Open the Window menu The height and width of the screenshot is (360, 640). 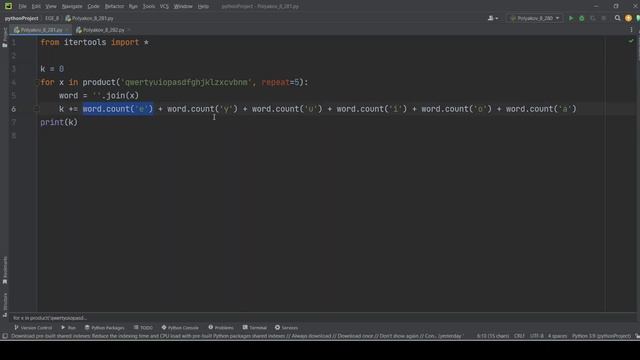pos(183,7)
